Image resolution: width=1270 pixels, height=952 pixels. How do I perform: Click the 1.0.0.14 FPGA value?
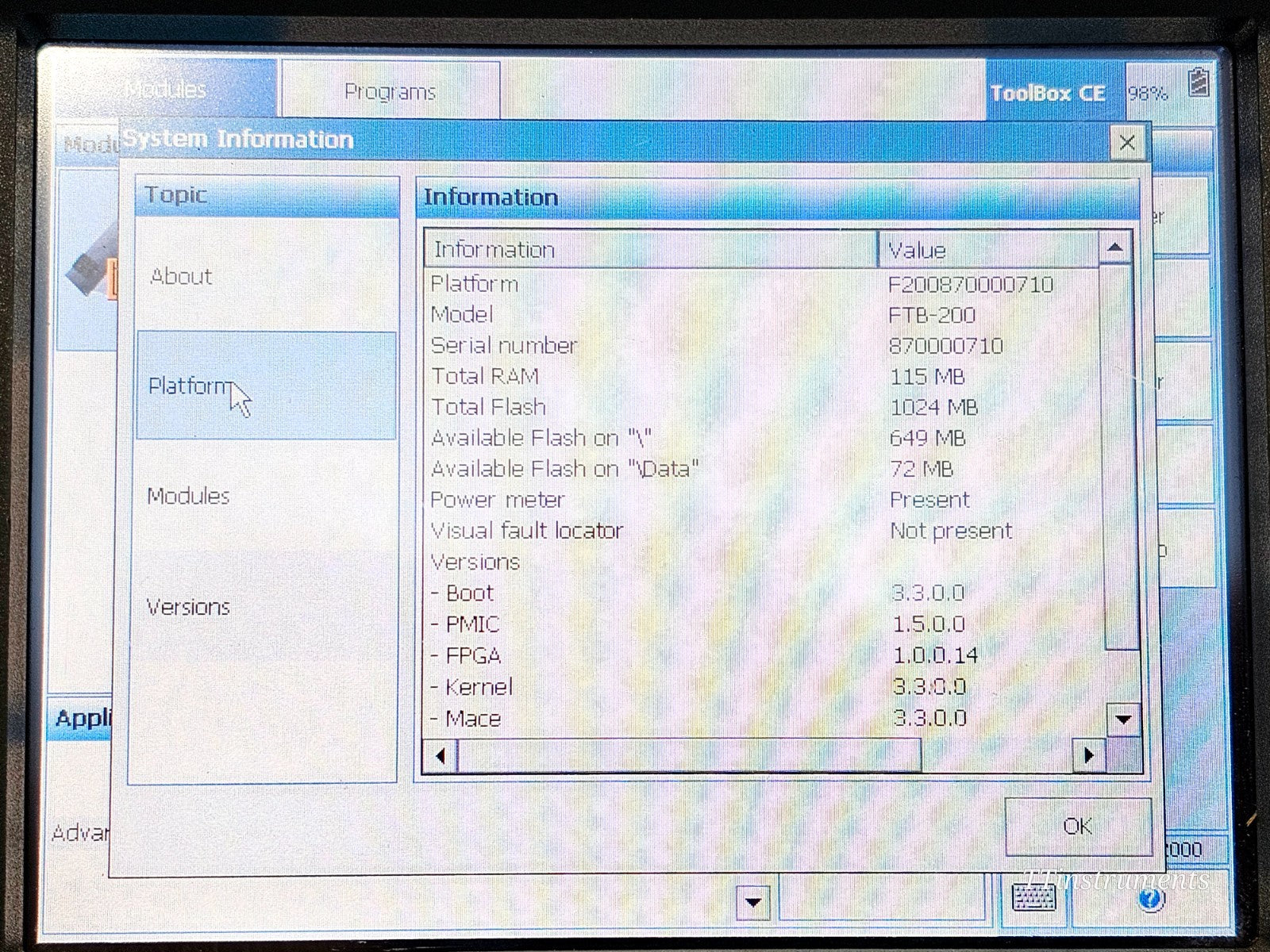pyautogui.click(x=935, y=655)
